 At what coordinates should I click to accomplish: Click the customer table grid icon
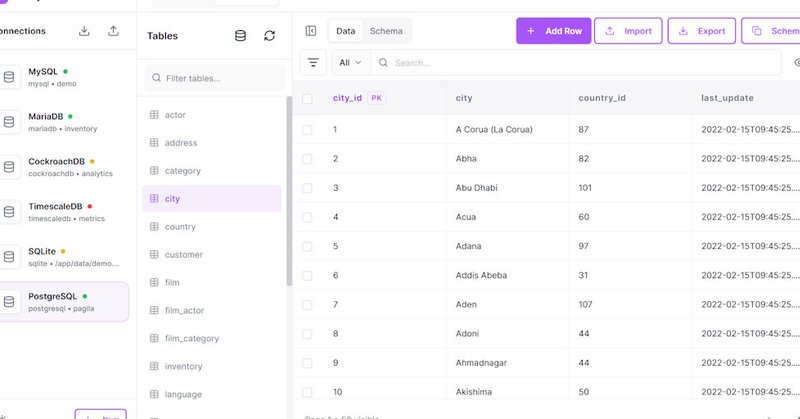(x=154, y=254)
